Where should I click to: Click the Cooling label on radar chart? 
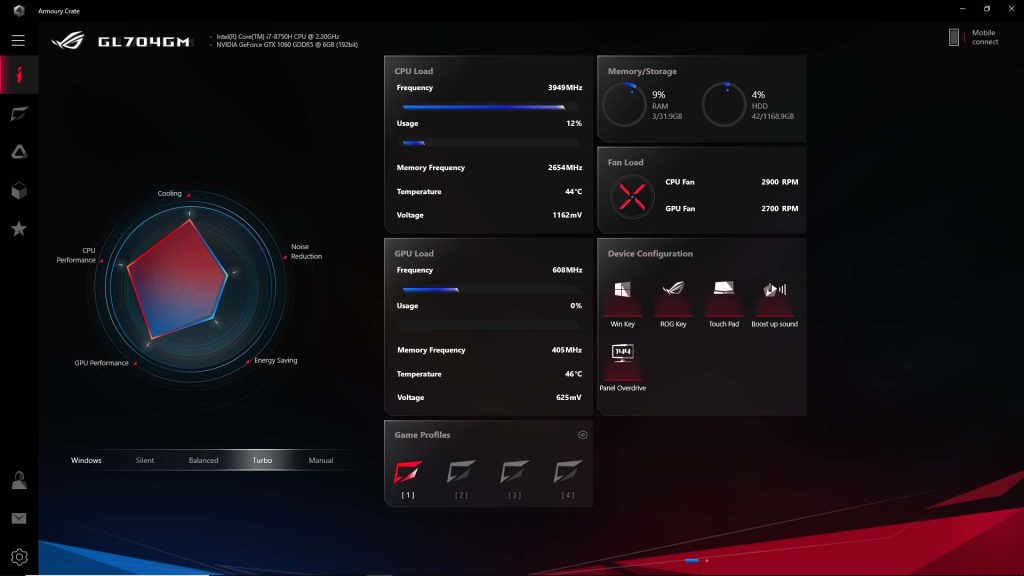[169, 193]
